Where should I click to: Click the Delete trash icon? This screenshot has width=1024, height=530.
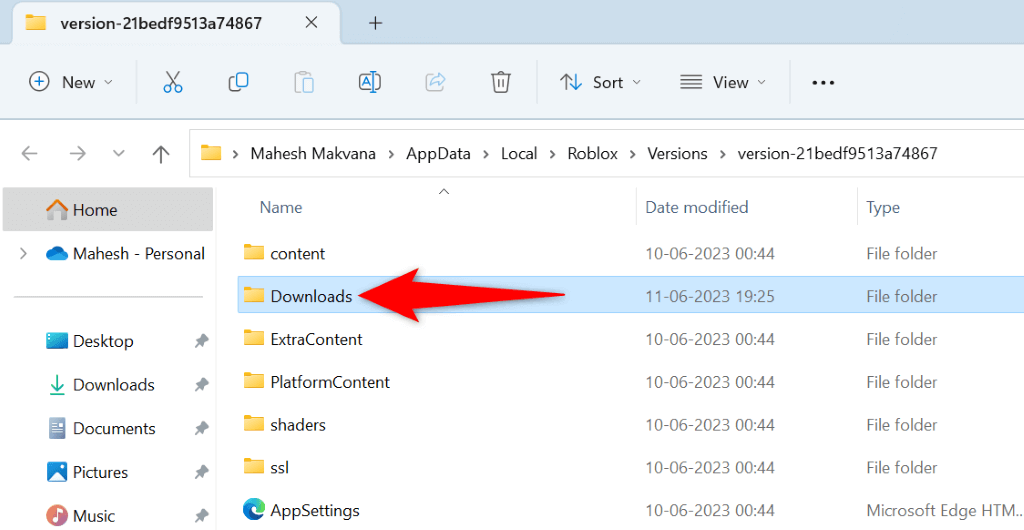(x=501, y=82)
